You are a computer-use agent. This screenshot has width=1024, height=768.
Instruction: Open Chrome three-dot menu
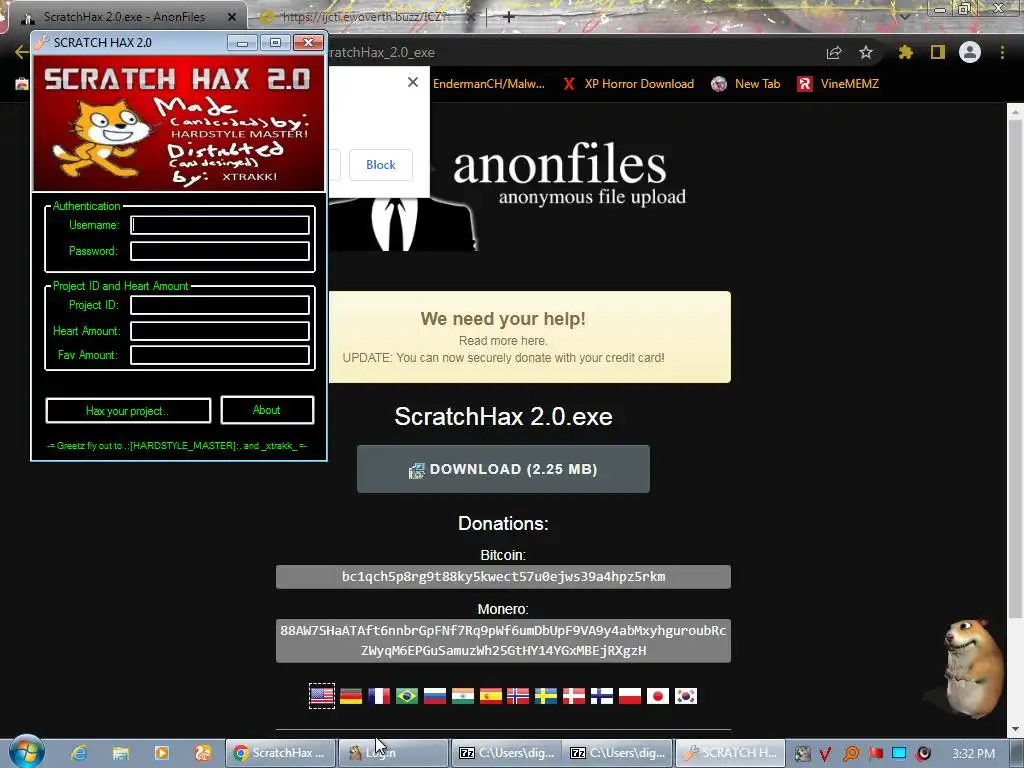pos(1002,52)
